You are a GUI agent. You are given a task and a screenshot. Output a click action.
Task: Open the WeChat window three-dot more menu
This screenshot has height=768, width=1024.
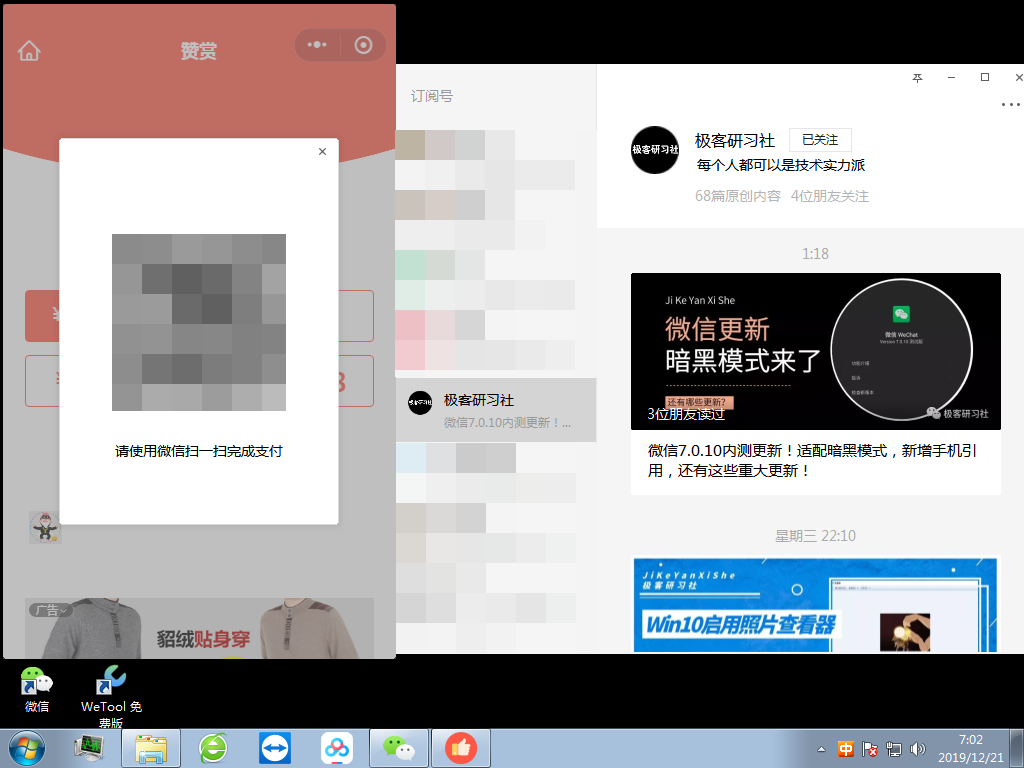click(x=1010, y=104)
